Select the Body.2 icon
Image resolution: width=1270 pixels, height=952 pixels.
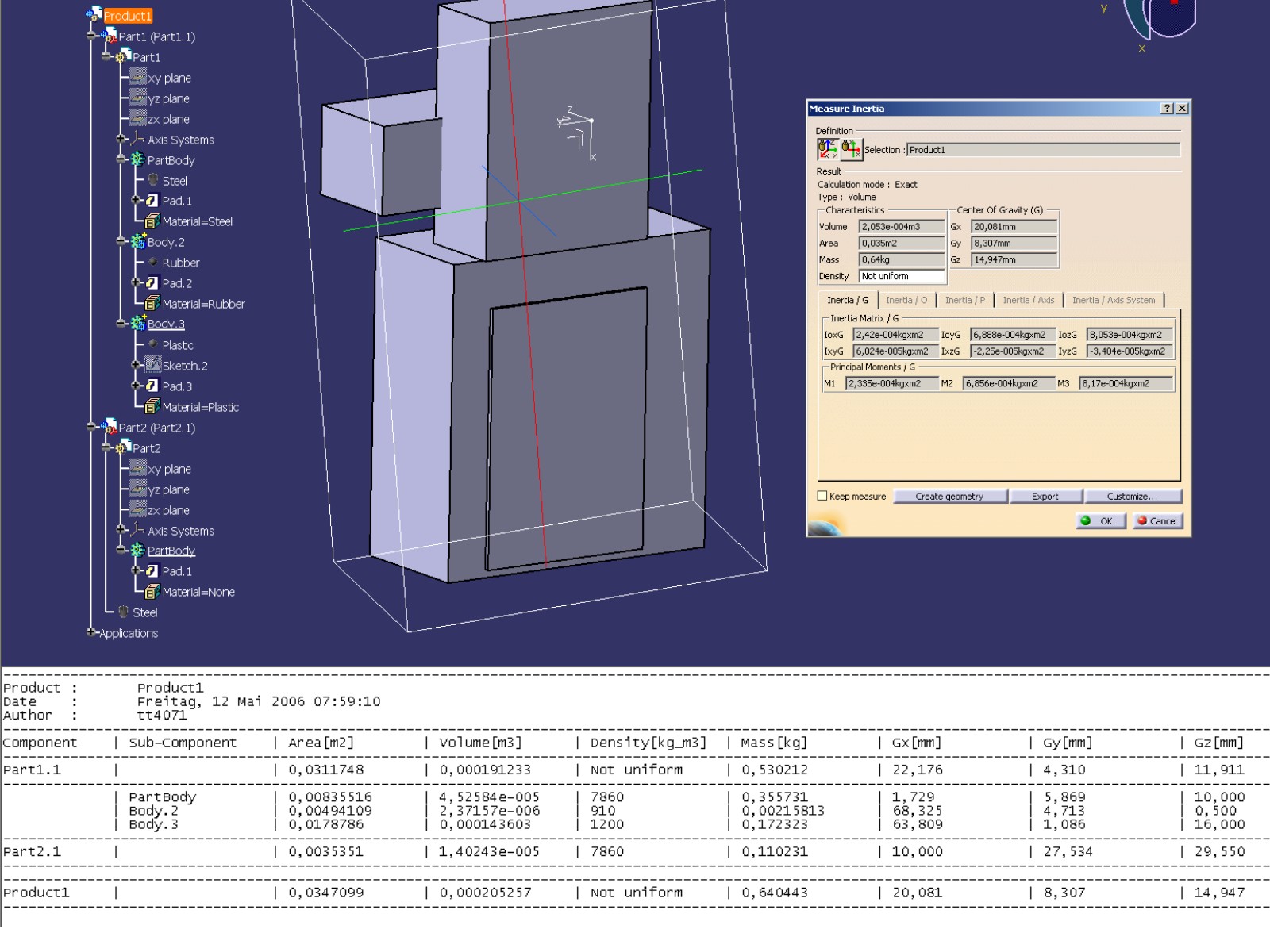coord(138,241)
